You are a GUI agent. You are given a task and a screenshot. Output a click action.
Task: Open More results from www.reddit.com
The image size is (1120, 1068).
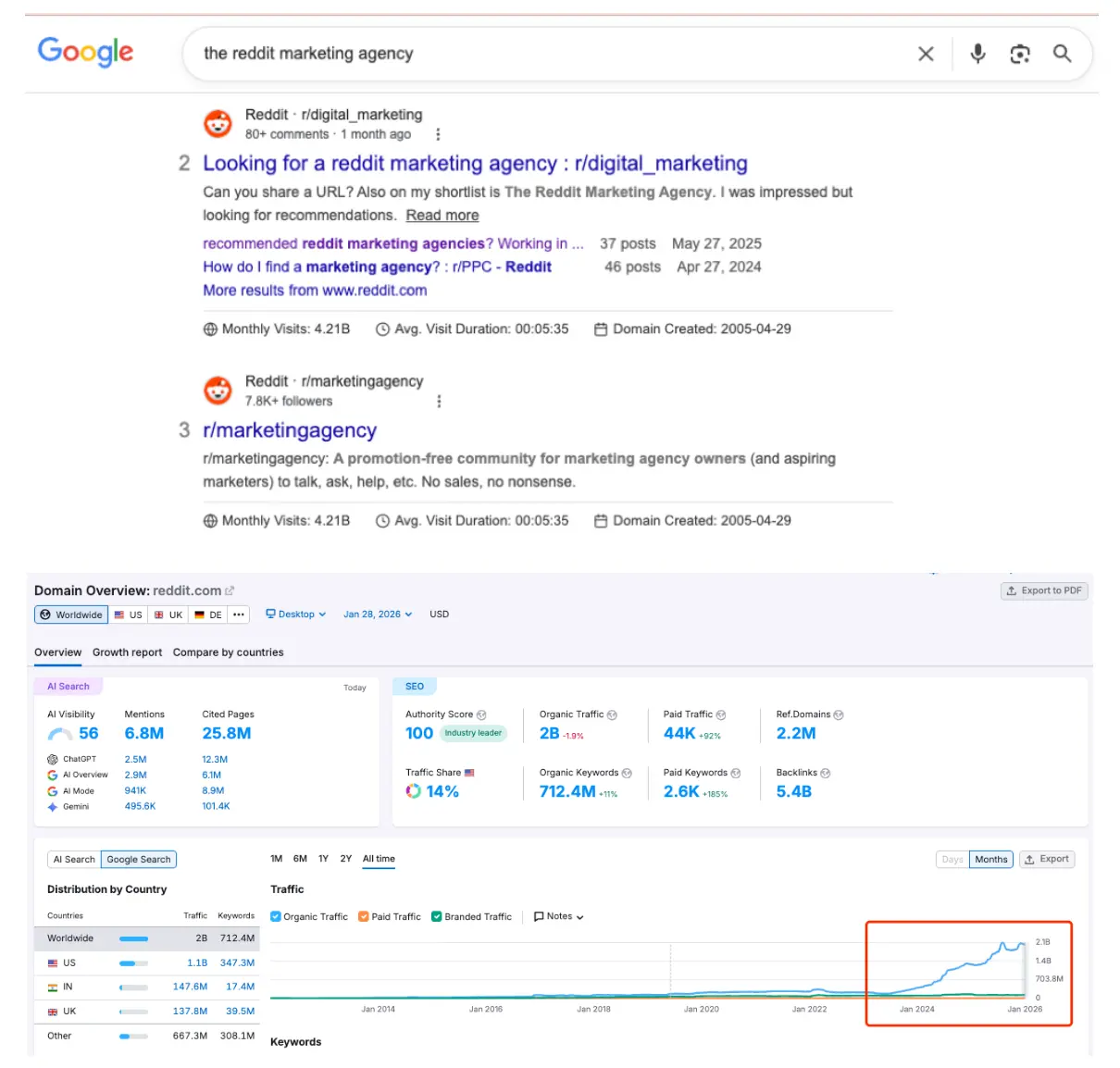click(315, 290)
